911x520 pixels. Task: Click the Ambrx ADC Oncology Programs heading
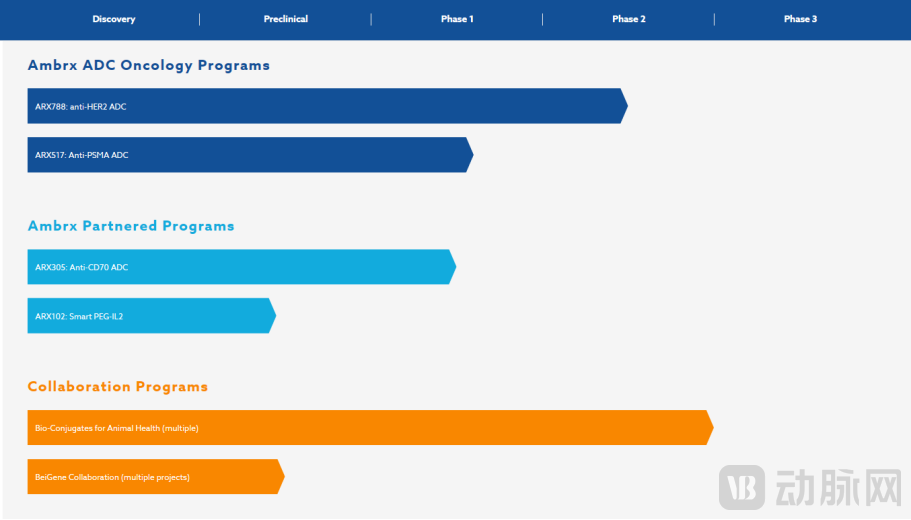point(149,65)
